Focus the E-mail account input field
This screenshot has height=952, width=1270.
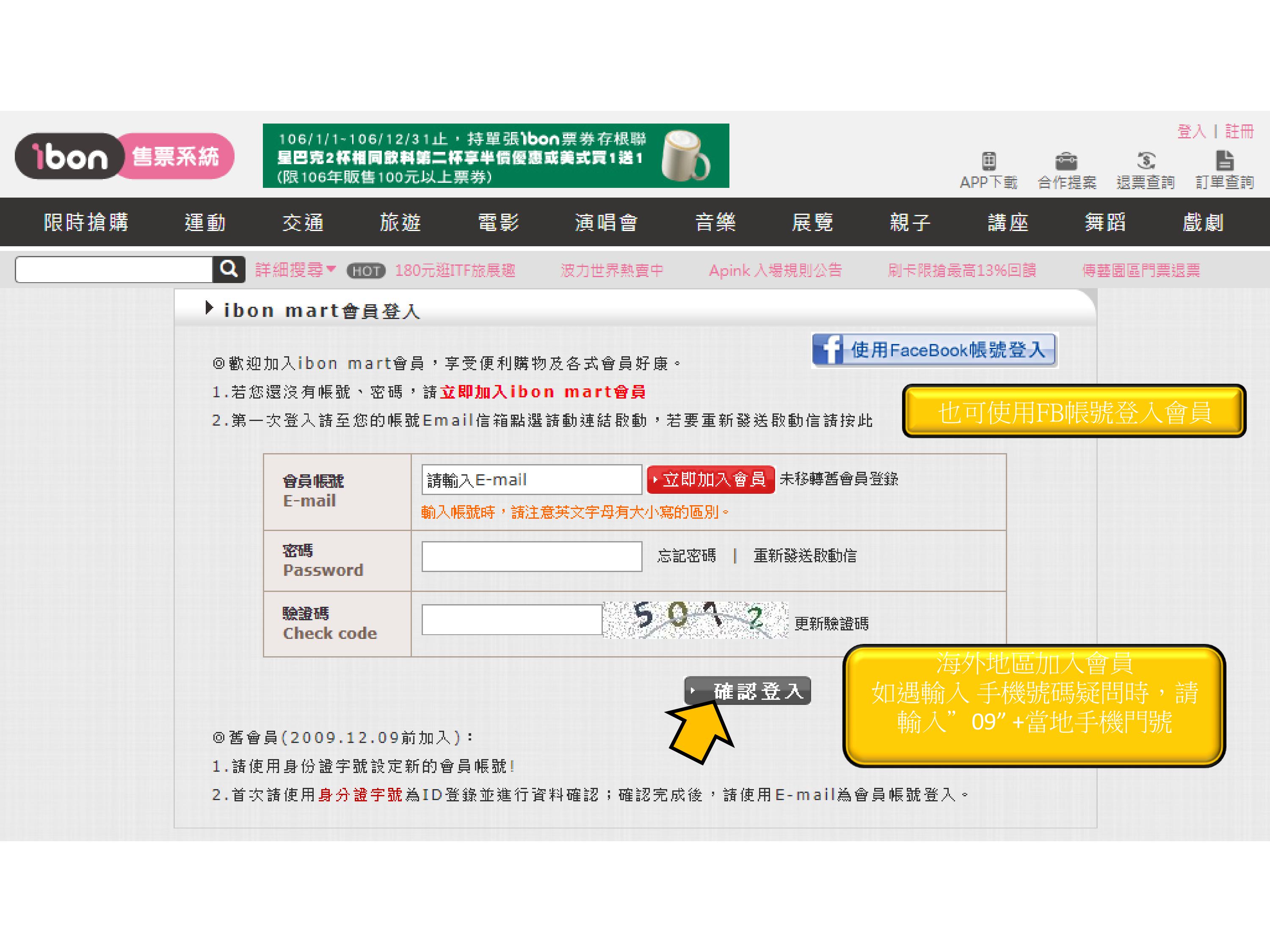pyautogui.click(x=531, y=479)
